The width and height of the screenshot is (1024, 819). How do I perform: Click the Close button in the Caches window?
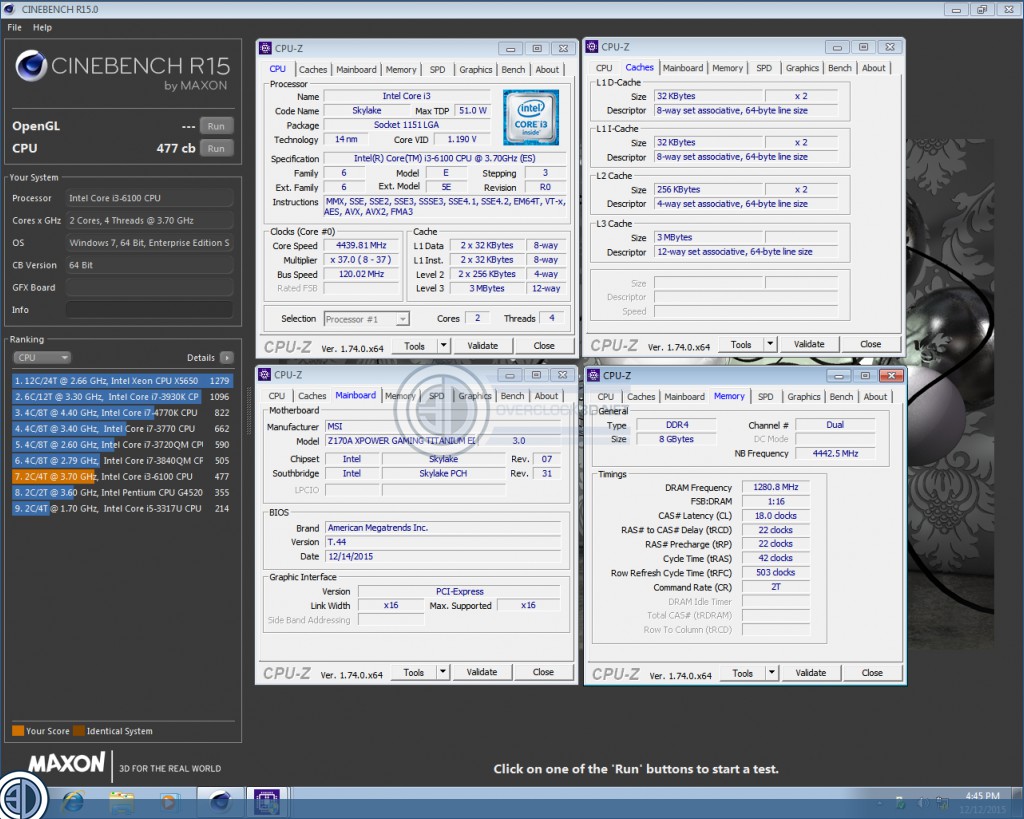coord(871,344)
